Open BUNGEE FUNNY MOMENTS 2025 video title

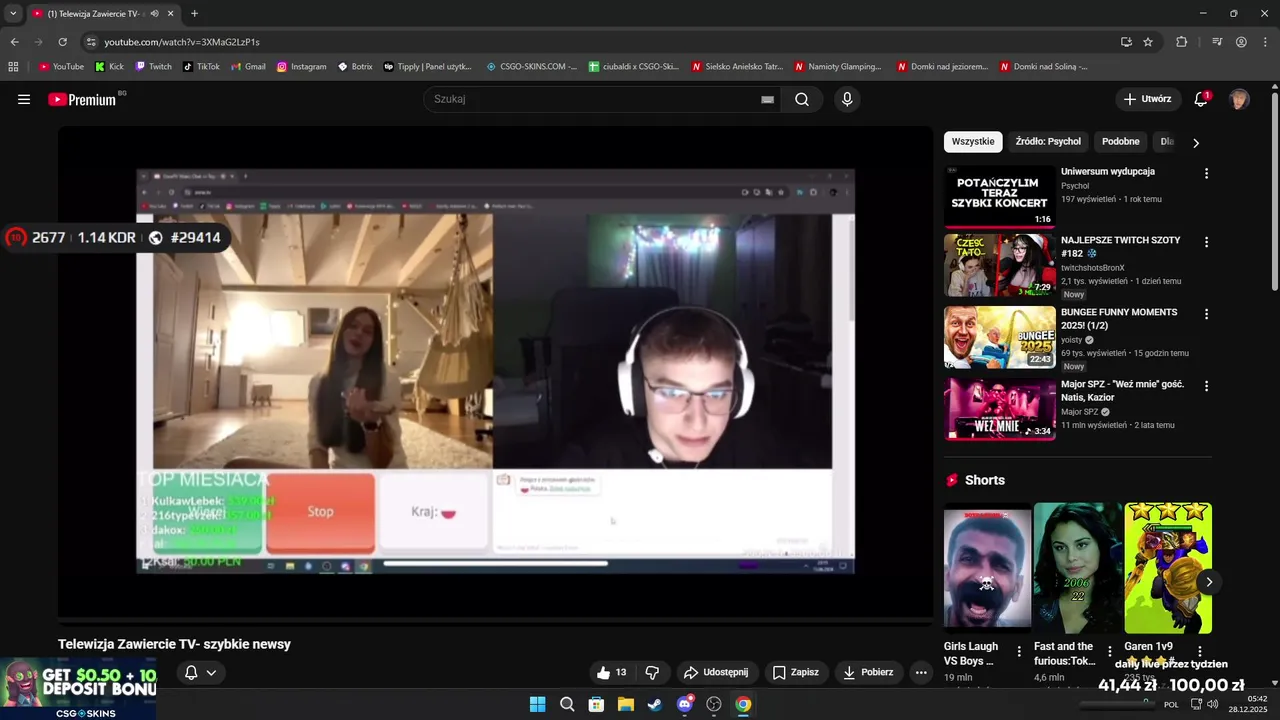point(1119,319)
